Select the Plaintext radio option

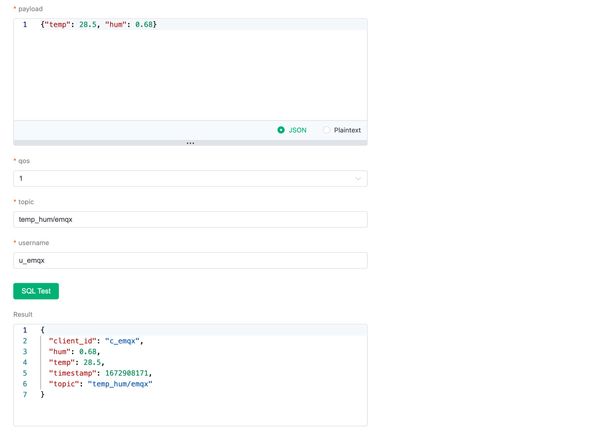(x=327, y=130)
